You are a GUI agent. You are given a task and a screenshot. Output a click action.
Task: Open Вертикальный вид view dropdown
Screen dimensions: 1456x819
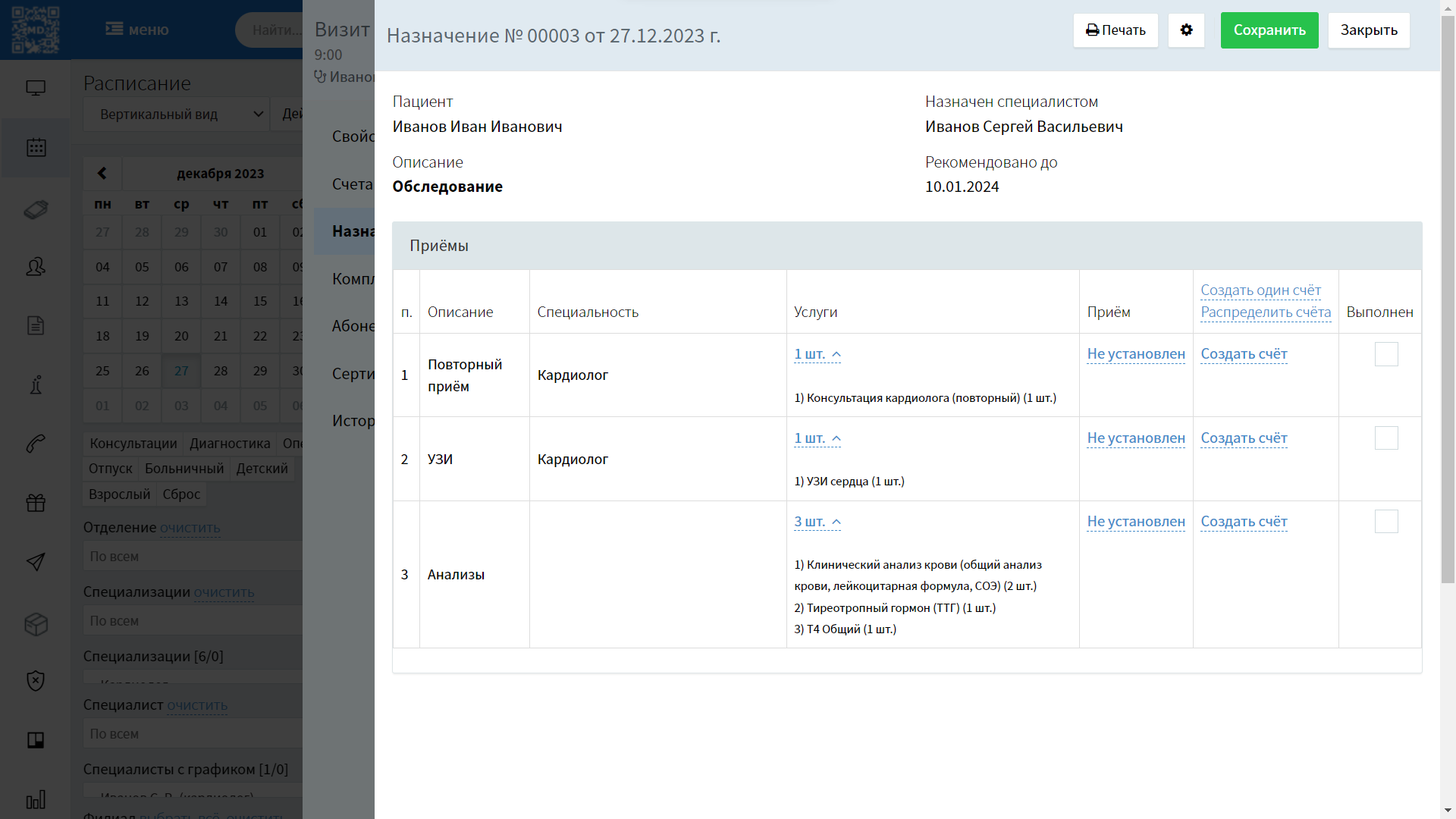tap(176, 115)
